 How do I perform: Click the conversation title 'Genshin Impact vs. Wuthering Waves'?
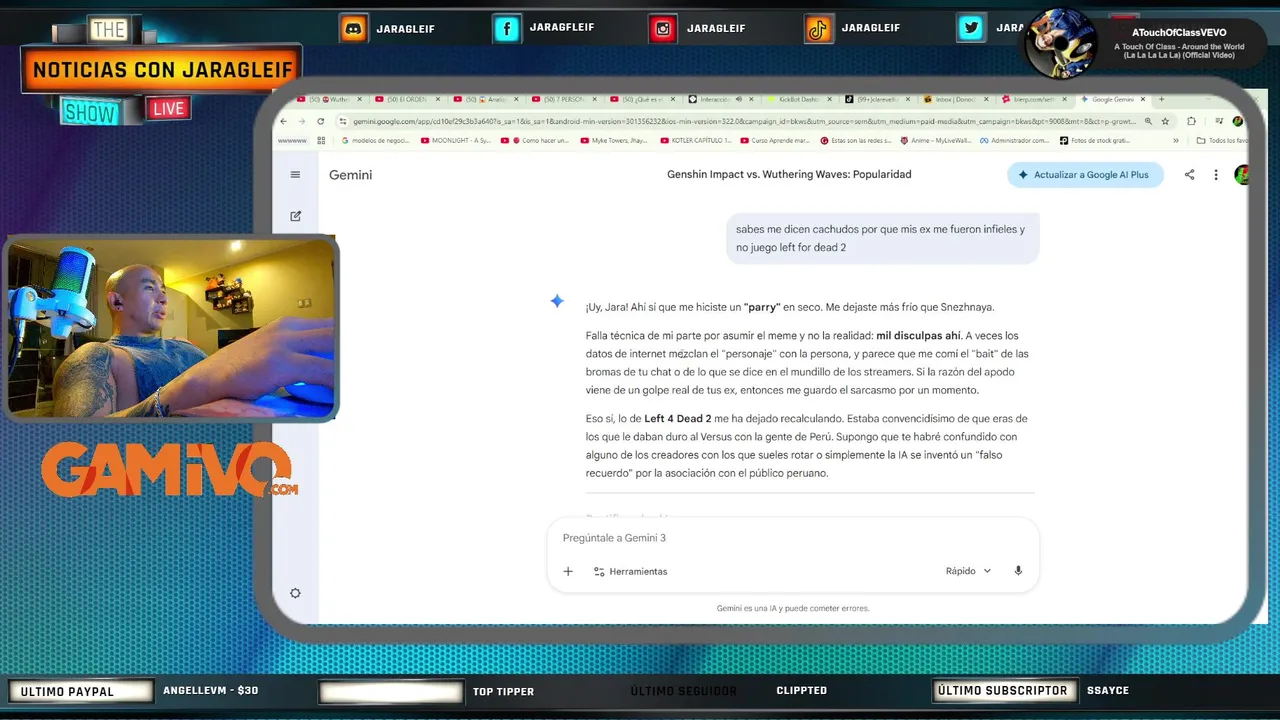(789, 174)
